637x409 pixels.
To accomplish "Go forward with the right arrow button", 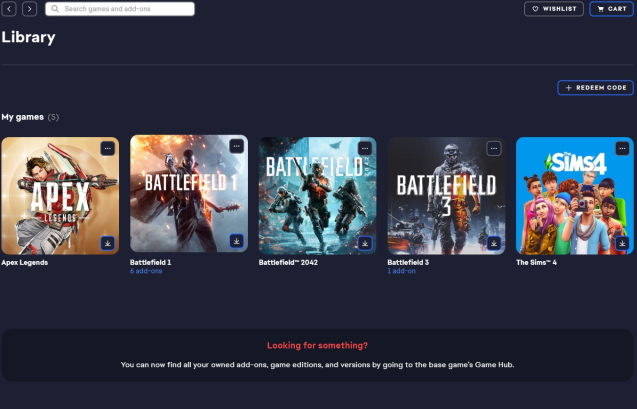I will [x=29, y=9].
